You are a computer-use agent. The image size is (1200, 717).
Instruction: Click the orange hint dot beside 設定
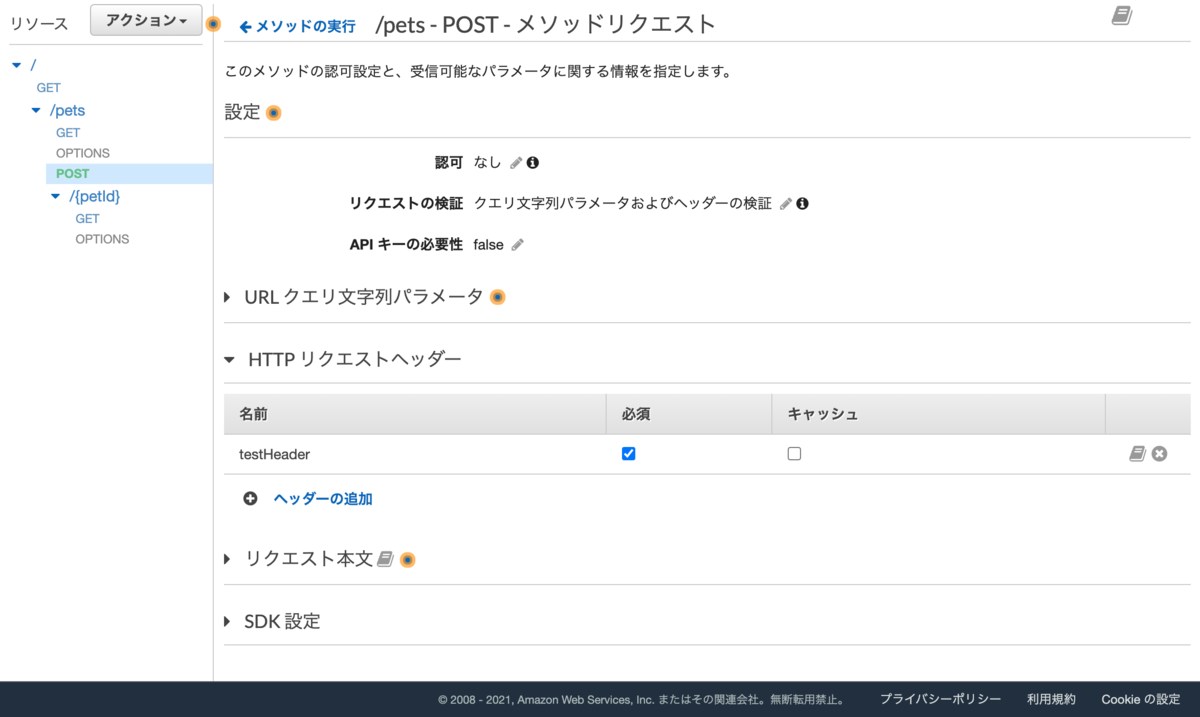(x=273, y=113)
